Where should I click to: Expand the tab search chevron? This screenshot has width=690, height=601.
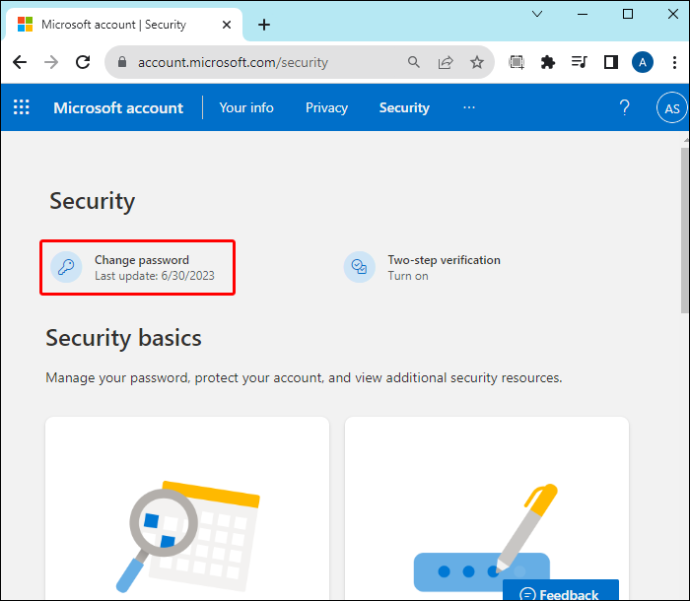(537, 15)
